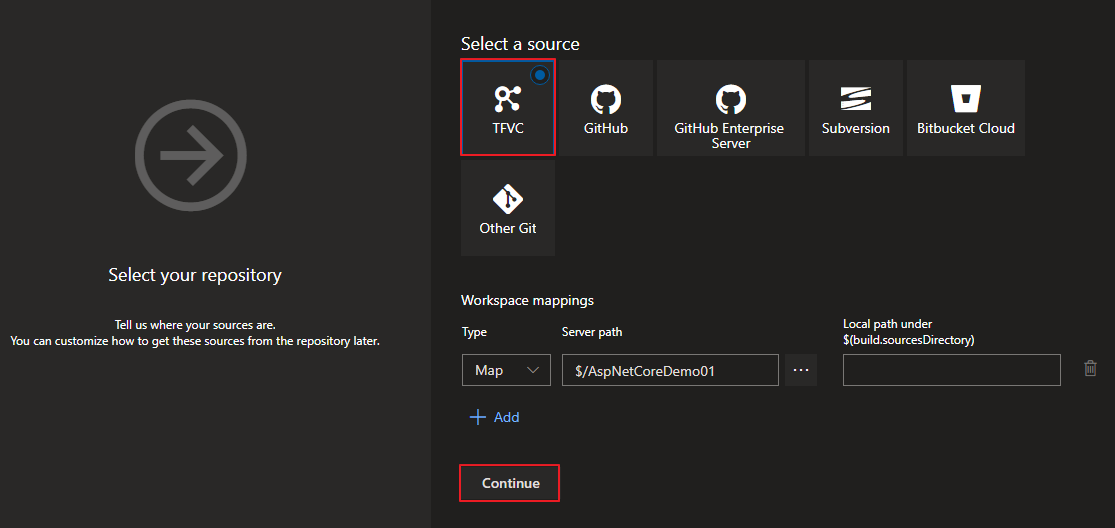Browse server path with ellipsis button
This screenshot has width=1115, height=528.
coord(801,370)
